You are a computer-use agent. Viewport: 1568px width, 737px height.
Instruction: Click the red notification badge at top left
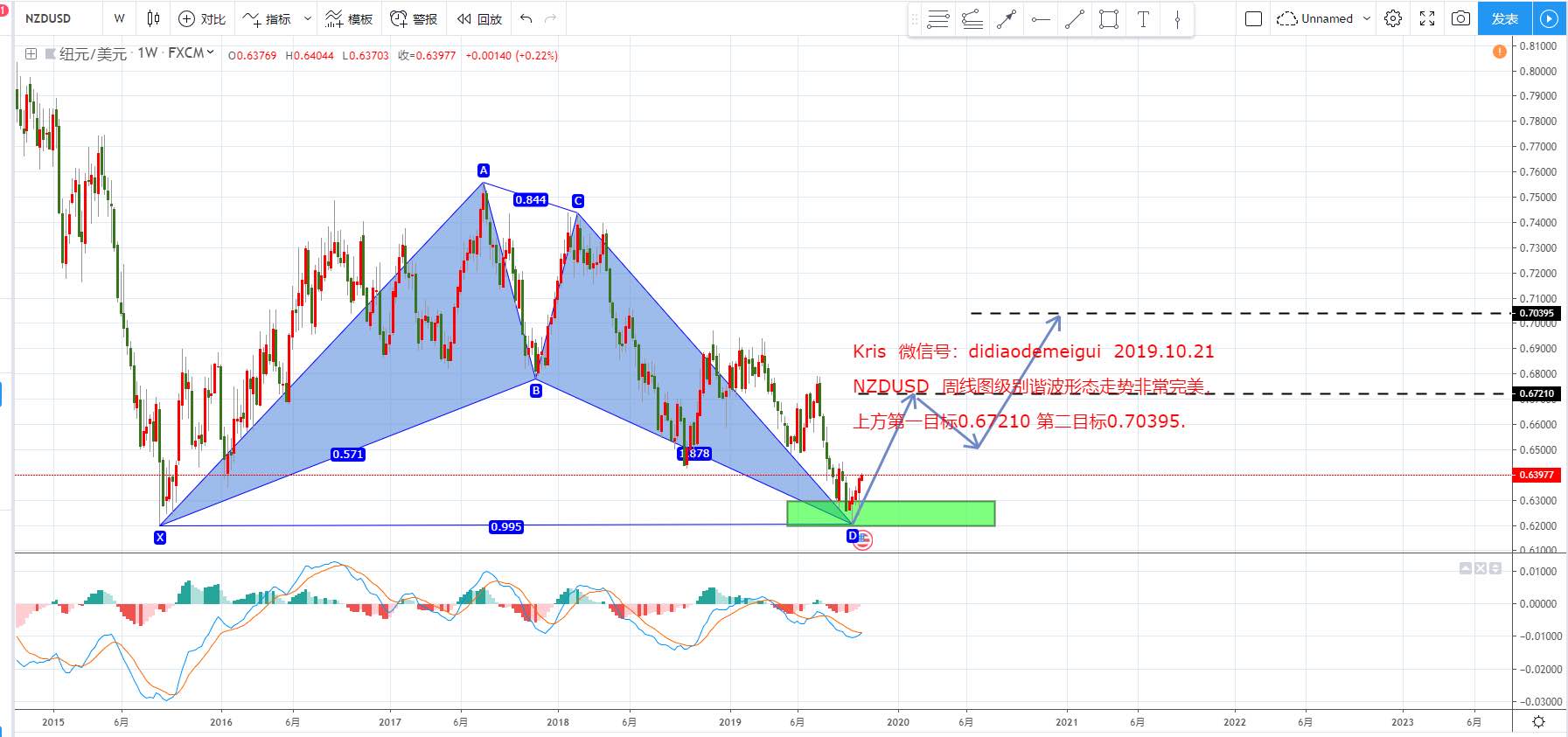pyautogui.click(x=3, y=10)
